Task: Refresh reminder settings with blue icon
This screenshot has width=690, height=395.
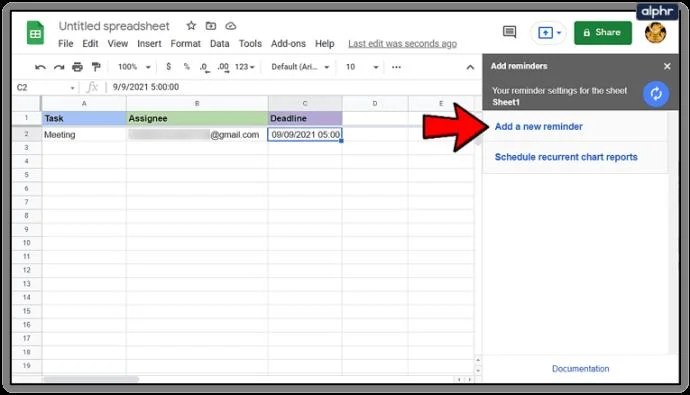Action: (x=656, y=94)
